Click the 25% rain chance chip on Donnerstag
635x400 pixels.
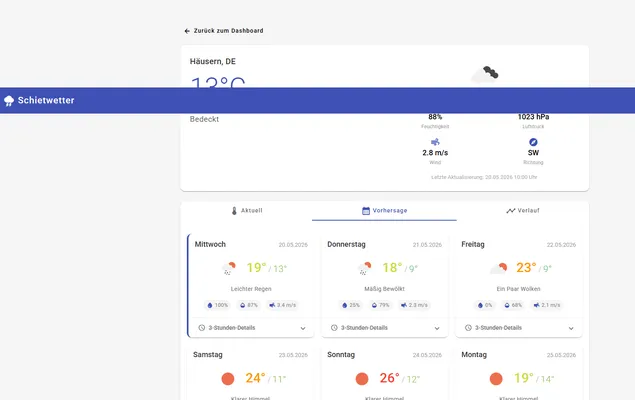tap(351, 305)
